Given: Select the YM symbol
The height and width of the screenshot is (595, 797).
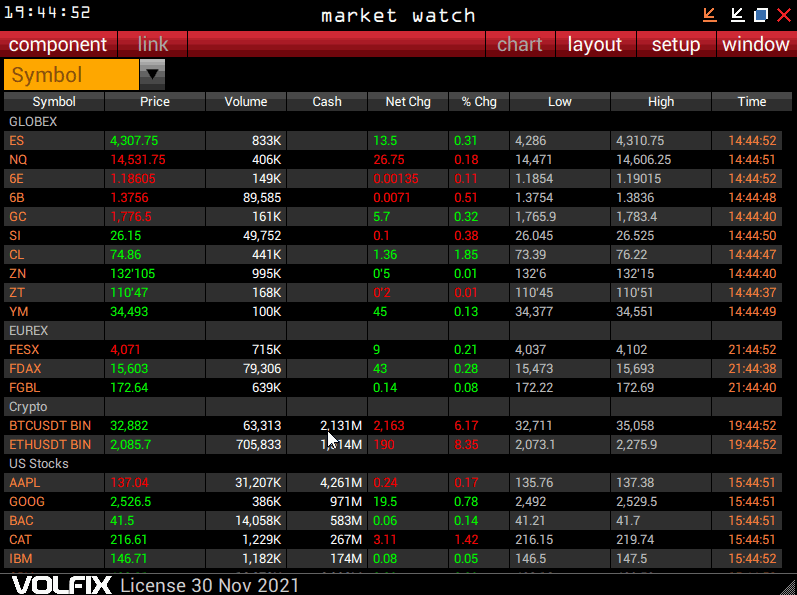Looking at the screenshot, I should 18,312.
